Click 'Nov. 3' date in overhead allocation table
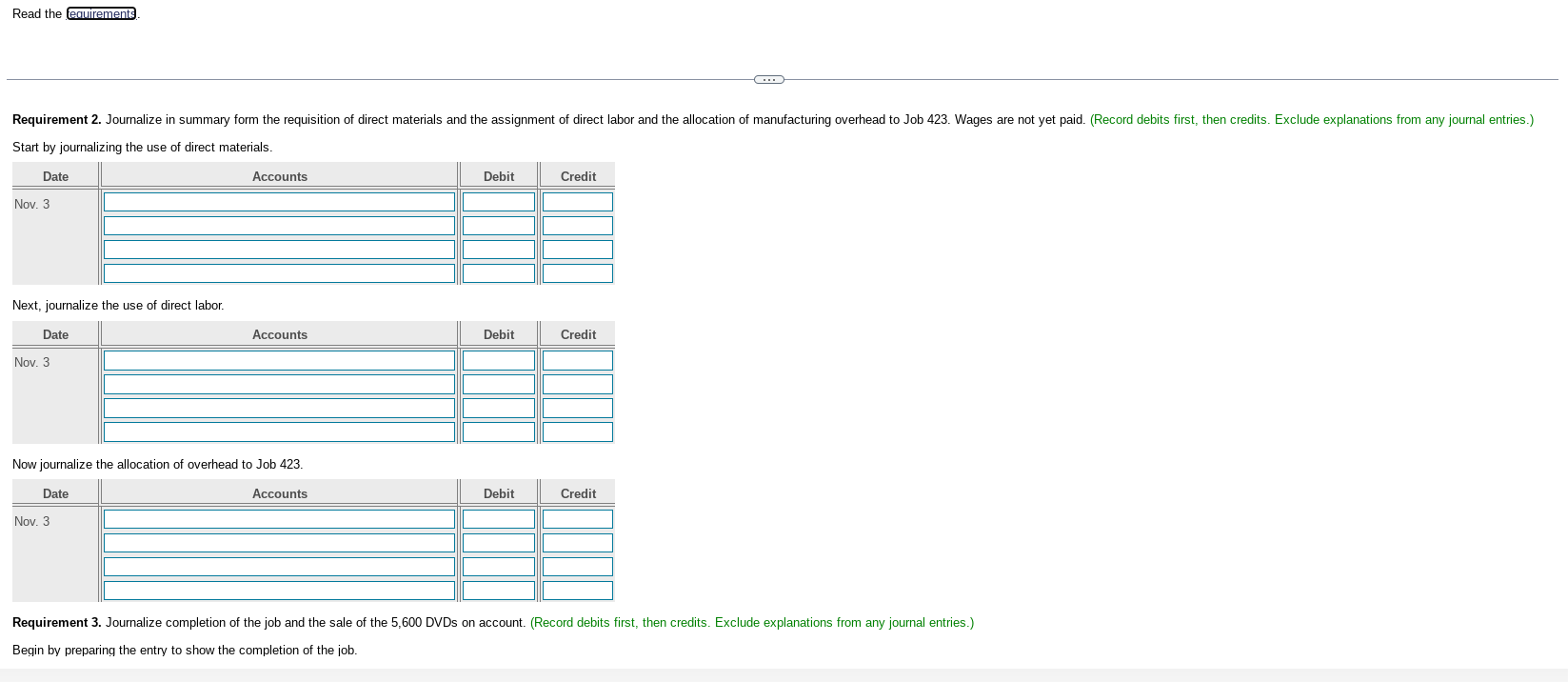The width and height of the screenshot is (1568, 682). pyautogui.click(x=32, y=521)
